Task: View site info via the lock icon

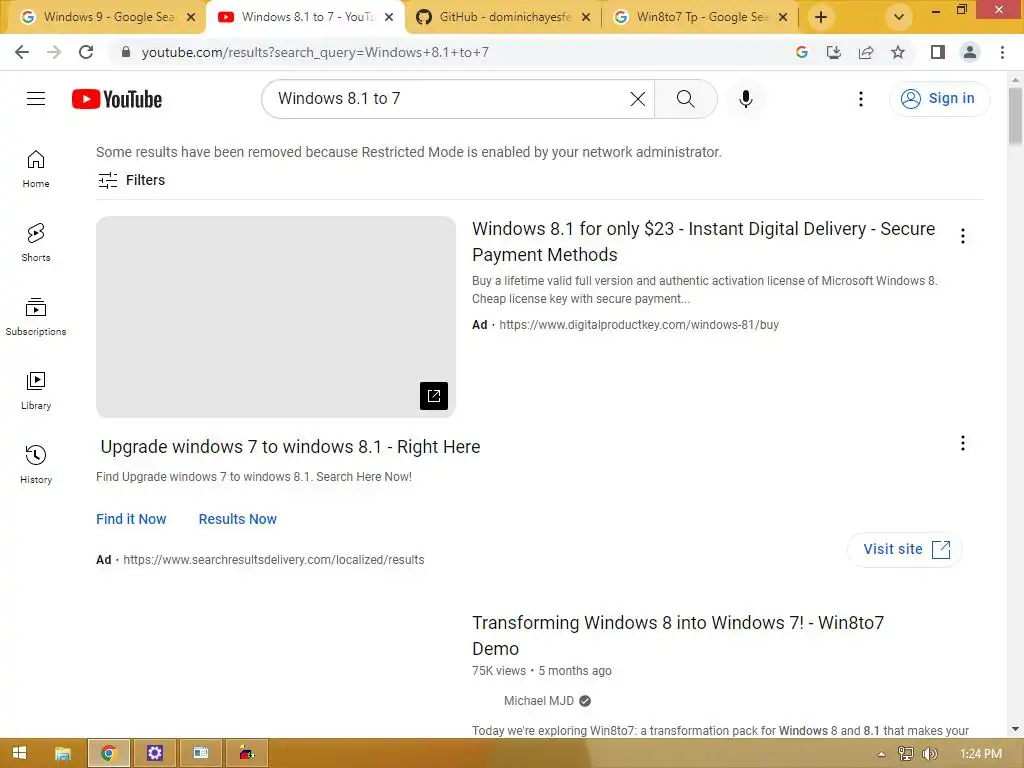Action: click(x=125, y=52)
